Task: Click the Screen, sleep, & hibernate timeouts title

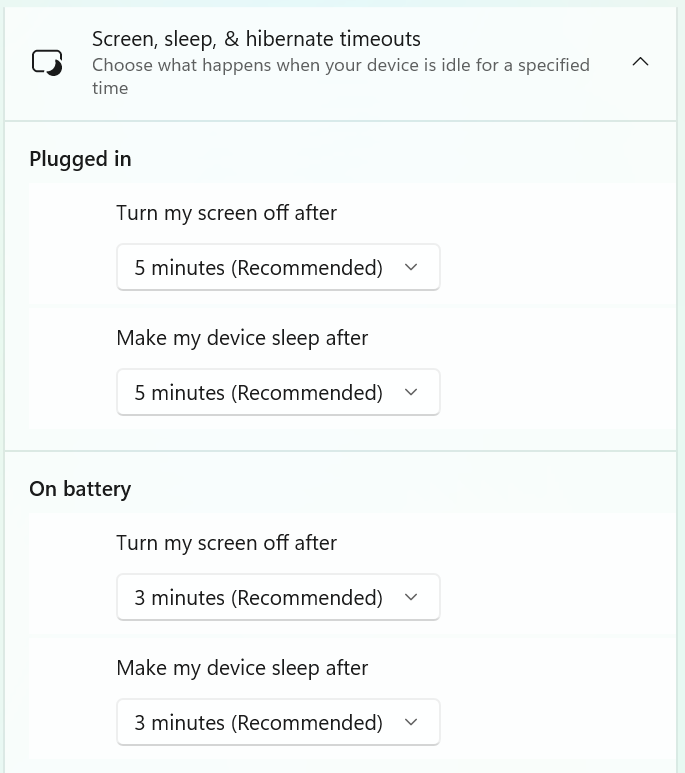Action: coord(256,39)
